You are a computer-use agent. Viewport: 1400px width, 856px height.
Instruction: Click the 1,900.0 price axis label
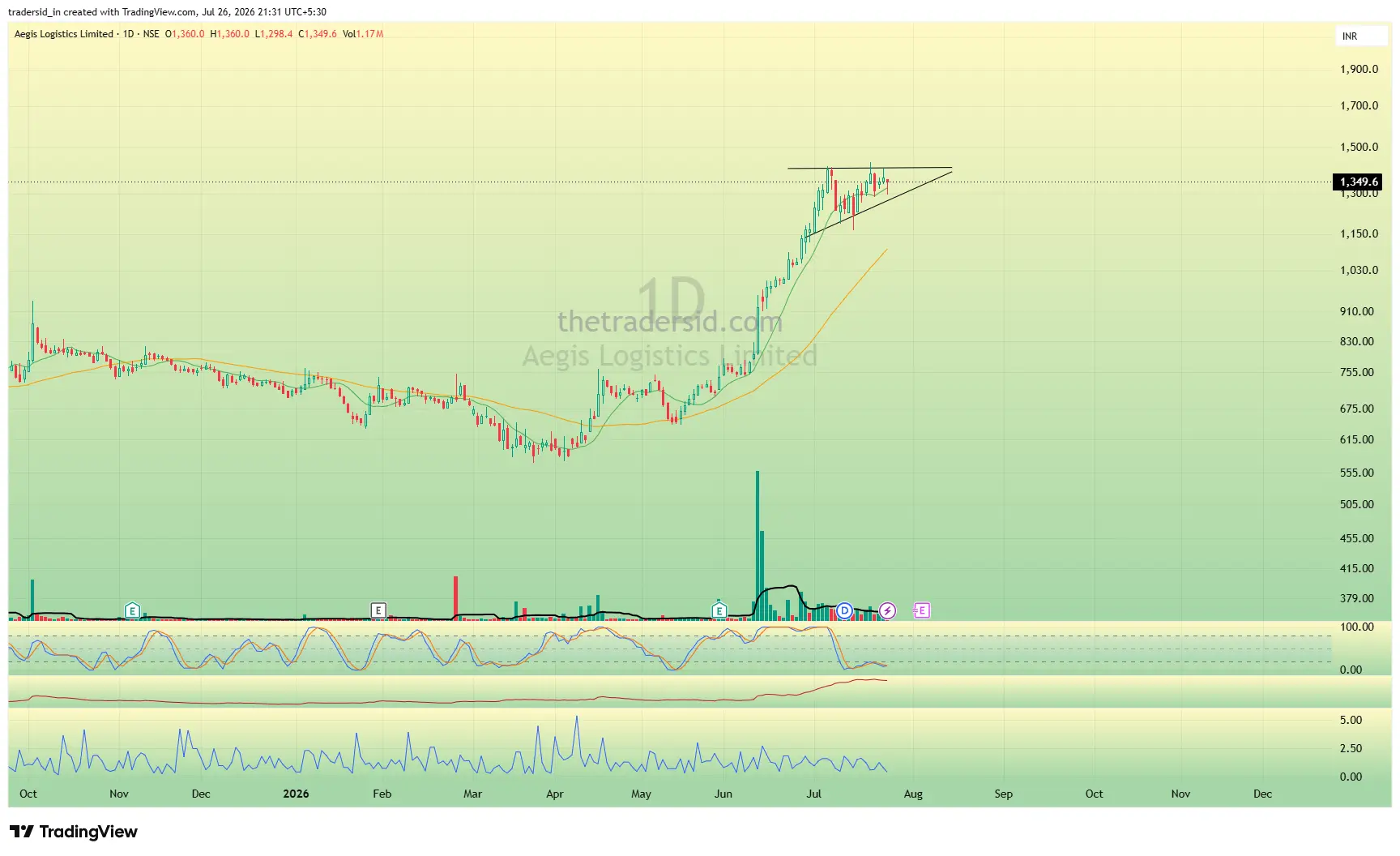point(1359,69)
